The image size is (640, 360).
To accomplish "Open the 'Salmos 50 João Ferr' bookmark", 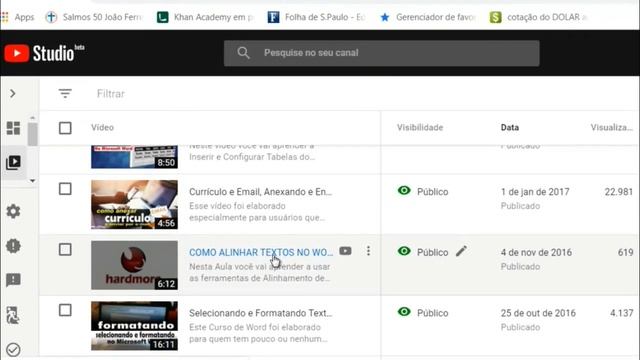I will pyautogui.click(x=93, y=17).
